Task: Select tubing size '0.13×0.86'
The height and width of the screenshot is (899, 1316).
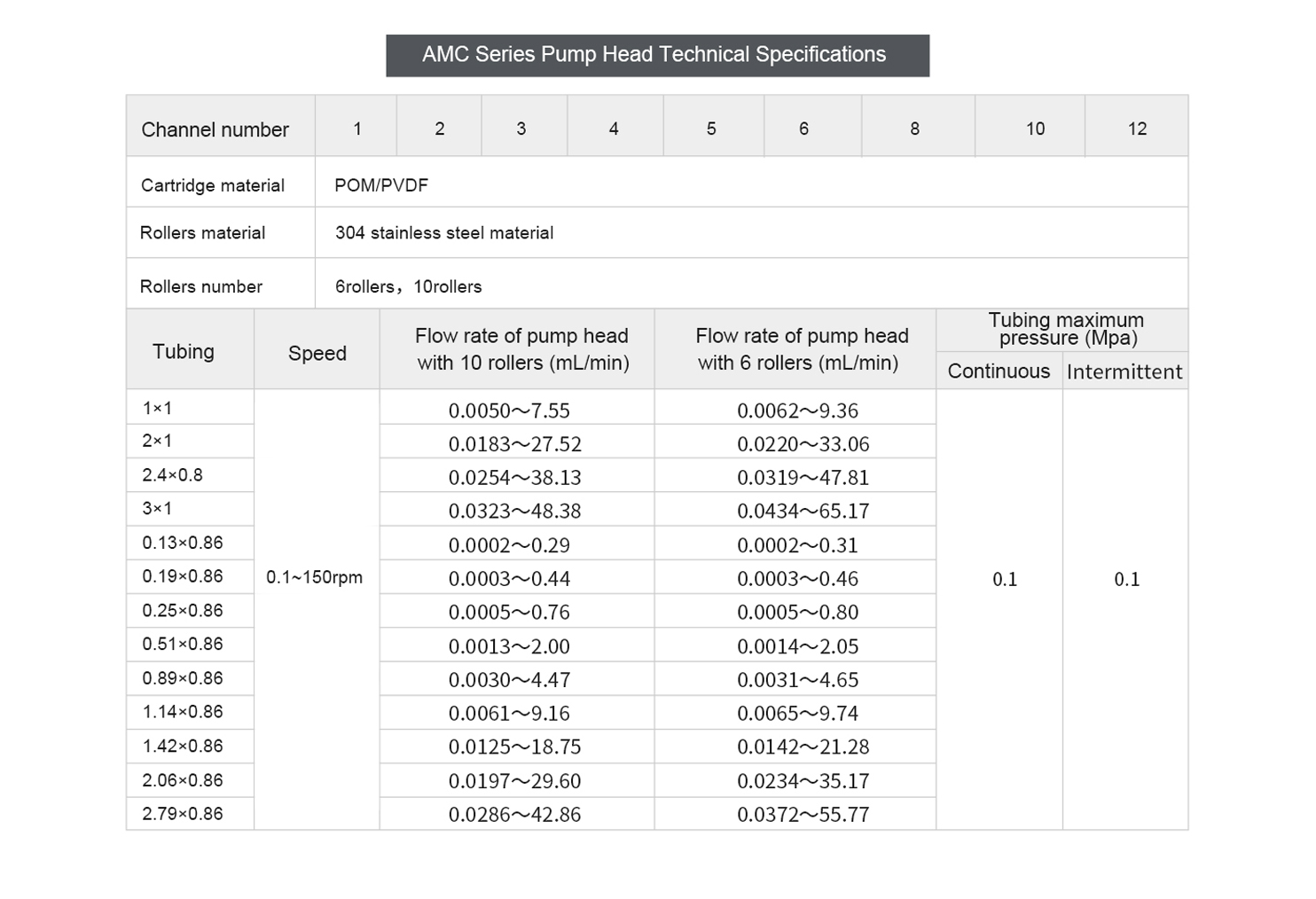Action: coord(183,542)
